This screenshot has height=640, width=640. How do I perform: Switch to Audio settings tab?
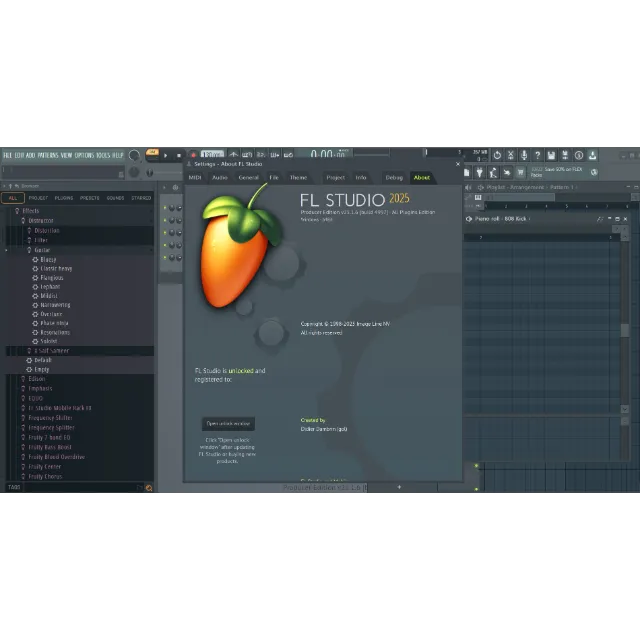pyautogui.click(x=220, y=178)
